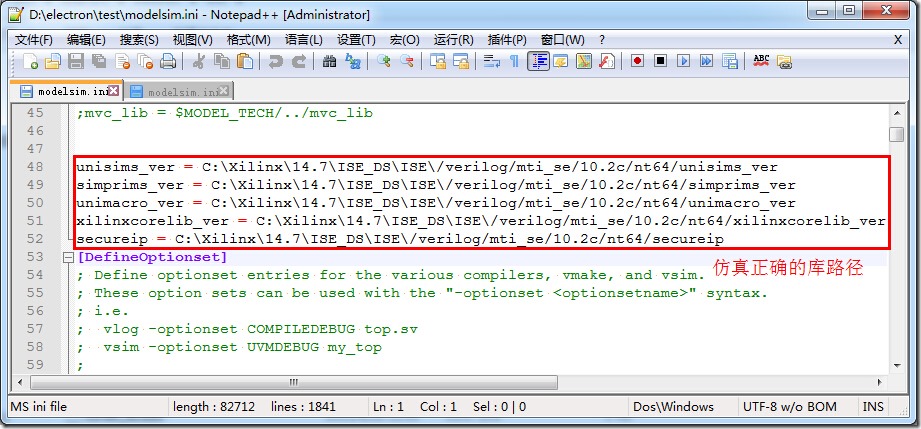Click the Close All documents icon

tap(145, 61)
